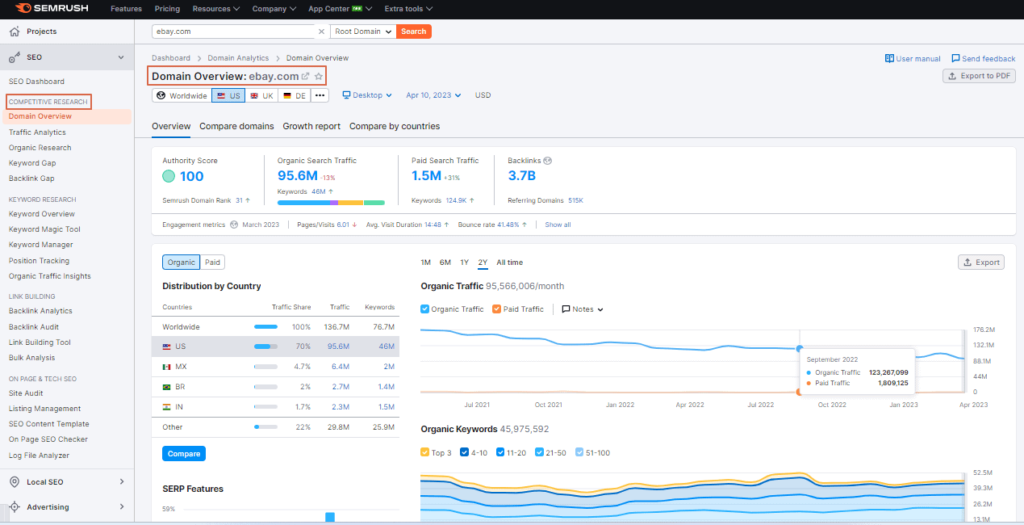Viewport: 1024px width, 525px height.
Task: Click the September 2022 chart point
Action: (x=799, y=349)
